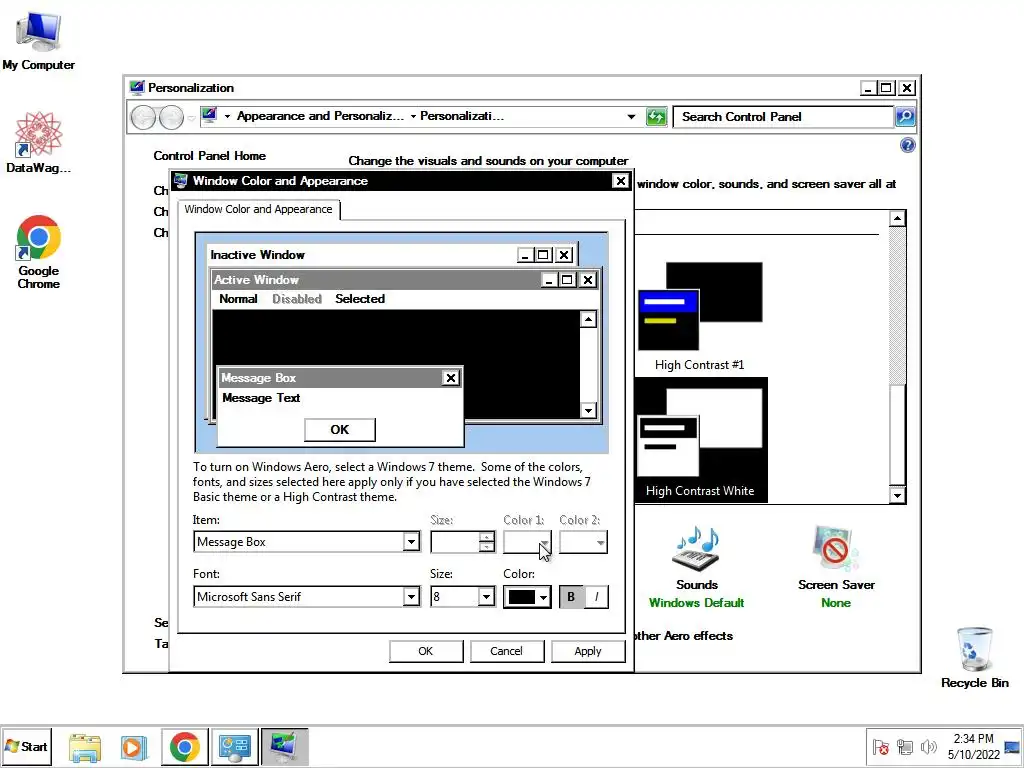Click Cancel in Window Color dialog
1024x768 pixels.
click(x=506, y=651)
